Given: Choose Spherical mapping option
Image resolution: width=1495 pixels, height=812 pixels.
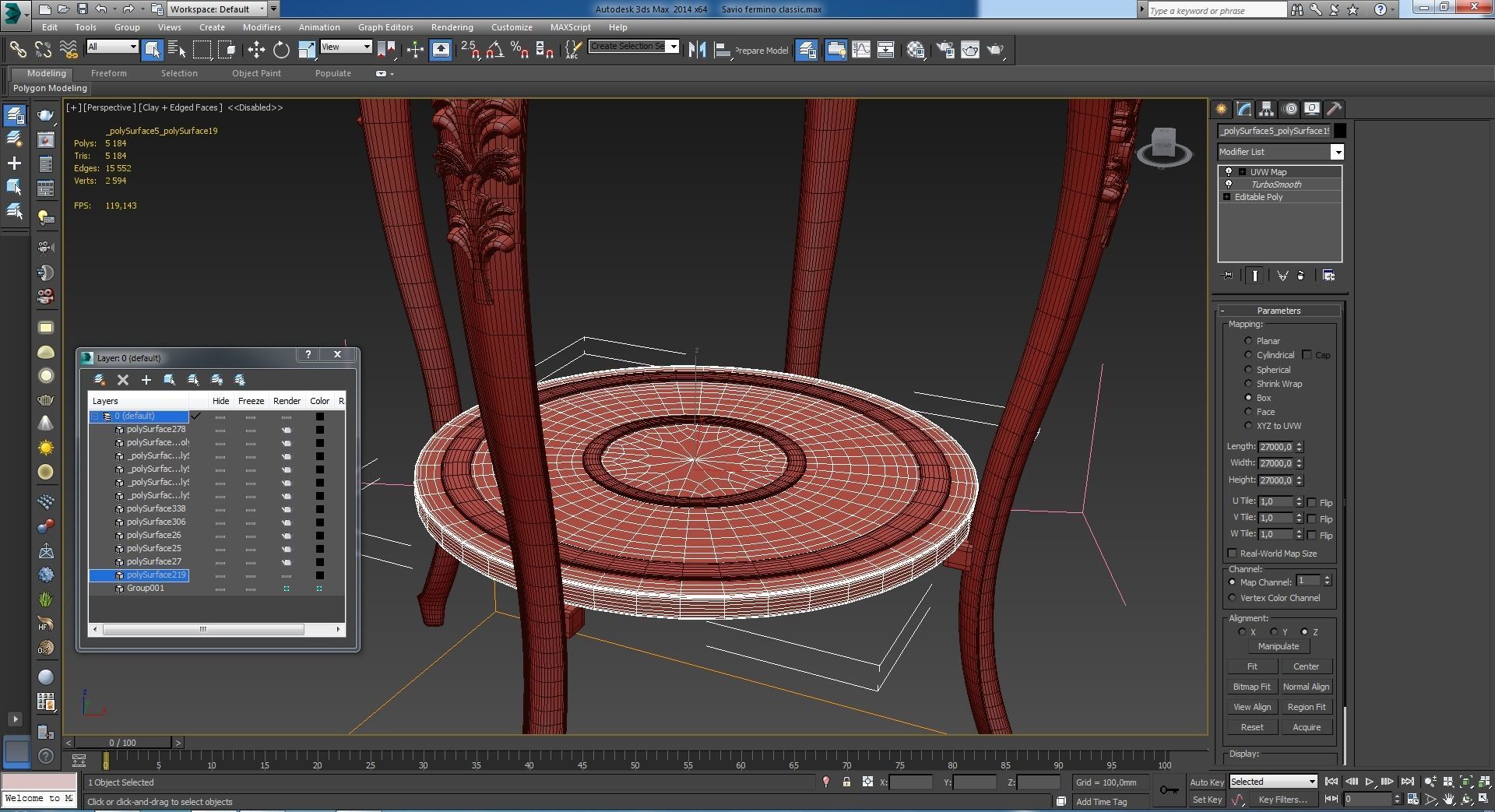Looking at the screenshot, I should (1248, 370).
